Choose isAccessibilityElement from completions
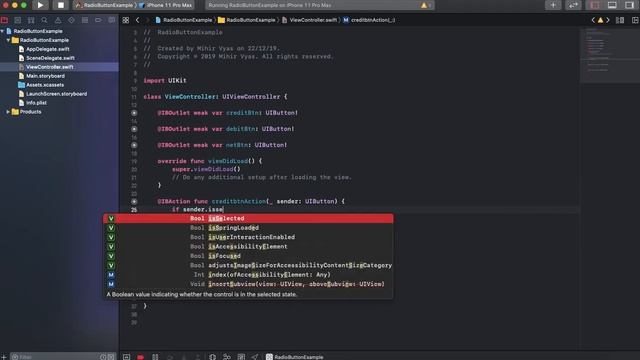The width and height of the screenshot is (640, 360). pos(248,247)
